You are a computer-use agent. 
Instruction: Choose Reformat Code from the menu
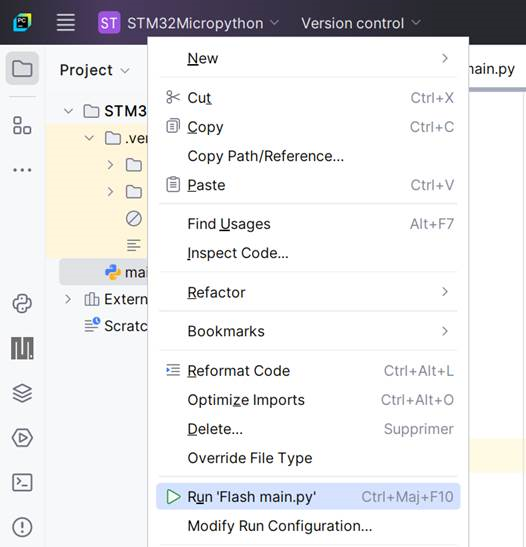point(308,370)
